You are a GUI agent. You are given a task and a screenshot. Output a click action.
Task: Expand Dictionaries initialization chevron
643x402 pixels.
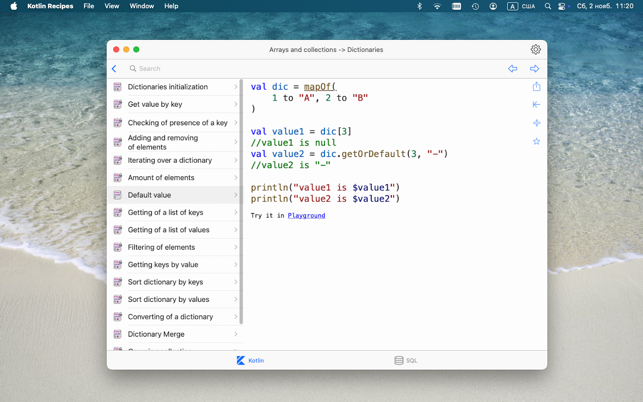236,87
